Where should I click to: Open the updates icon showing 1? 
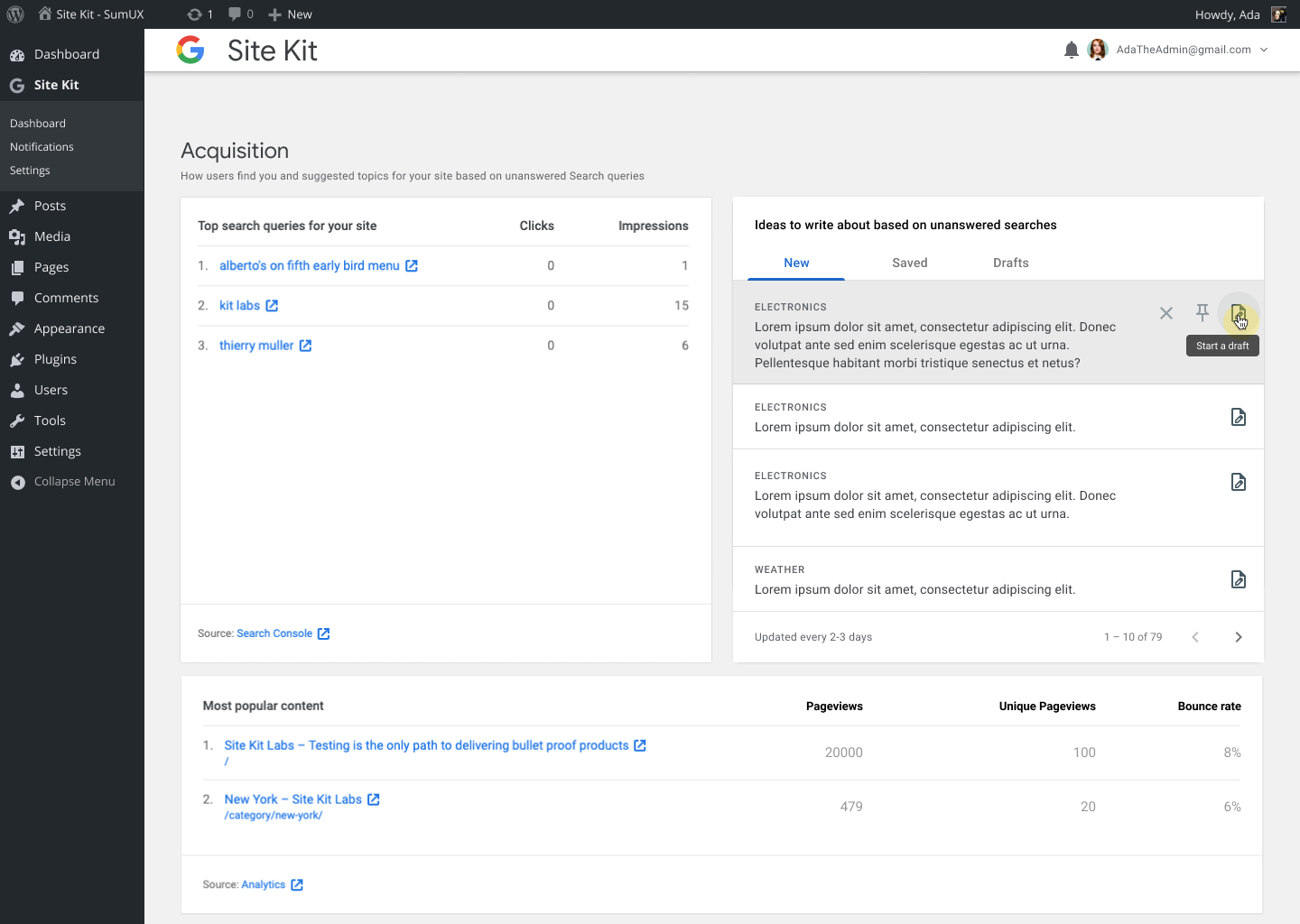click(x=200, y=14)
